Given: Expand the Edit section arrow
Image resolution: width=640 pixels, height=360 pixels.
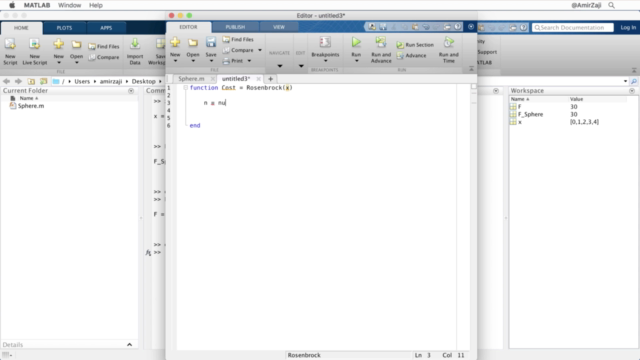Looking at the screenshot, I should 301,66.
